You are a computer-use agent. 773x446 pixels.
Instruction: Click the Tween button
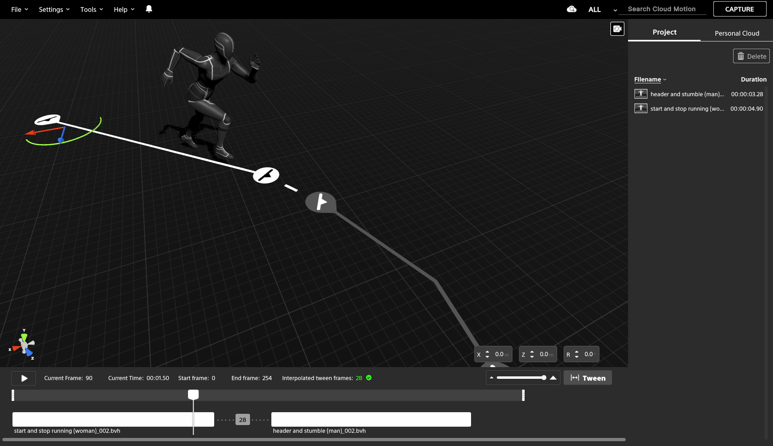click(x=588, y=378)
